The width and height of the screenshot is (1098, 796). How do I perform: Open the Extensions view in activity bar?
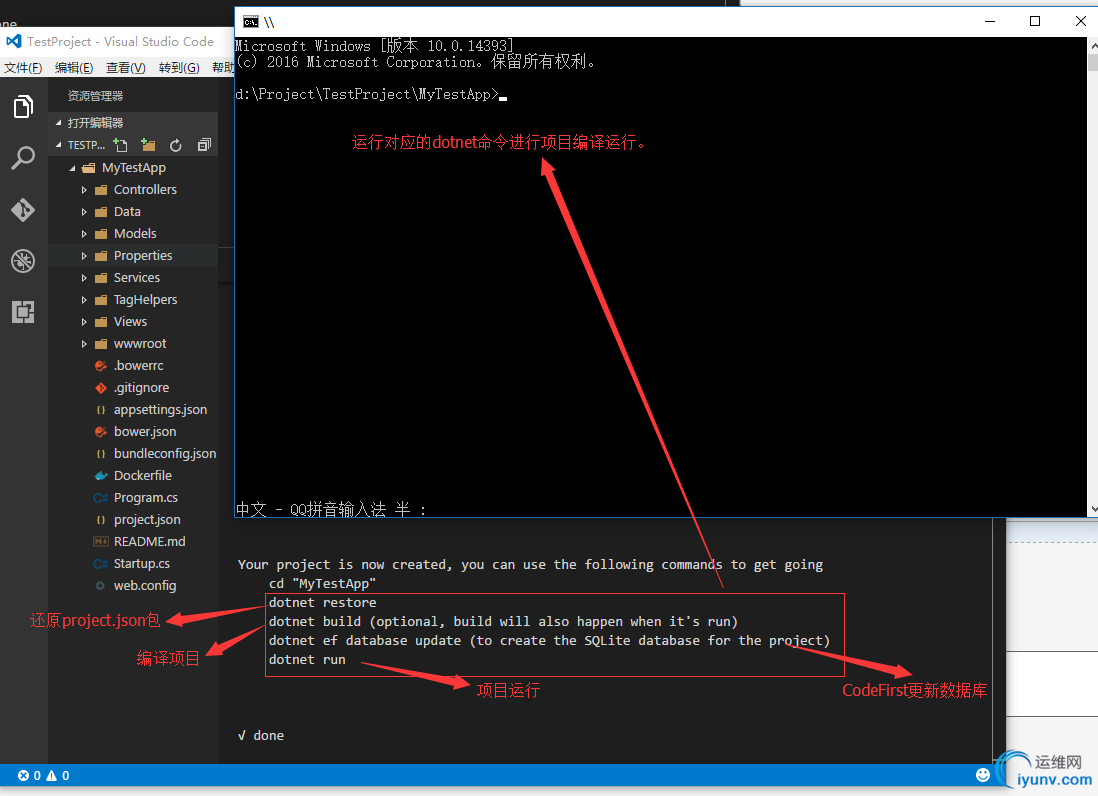23,312
